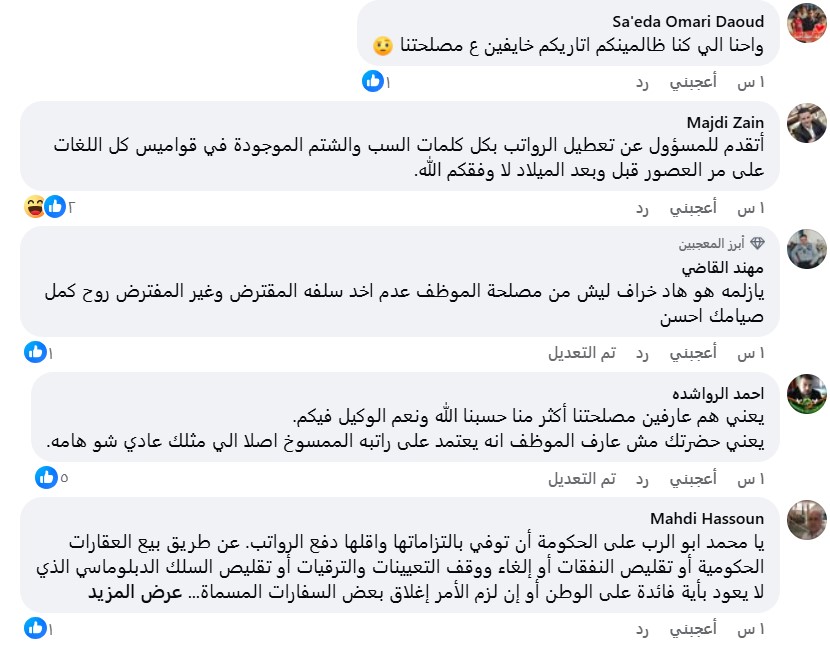Open Majdi Zain's profile avatar
The height and width of the screenshot is (647, 830).
click(x=806, y=122)
